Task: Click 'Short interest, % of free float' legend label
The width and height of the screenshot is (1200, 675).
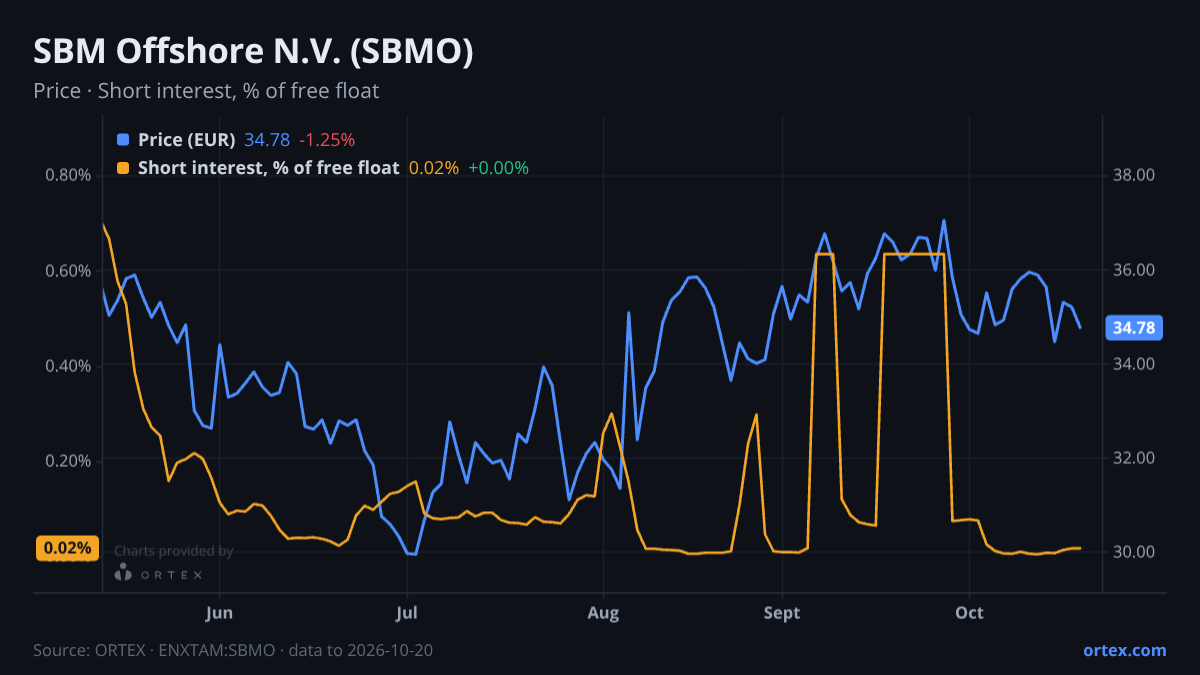Action: pos(269,168)
